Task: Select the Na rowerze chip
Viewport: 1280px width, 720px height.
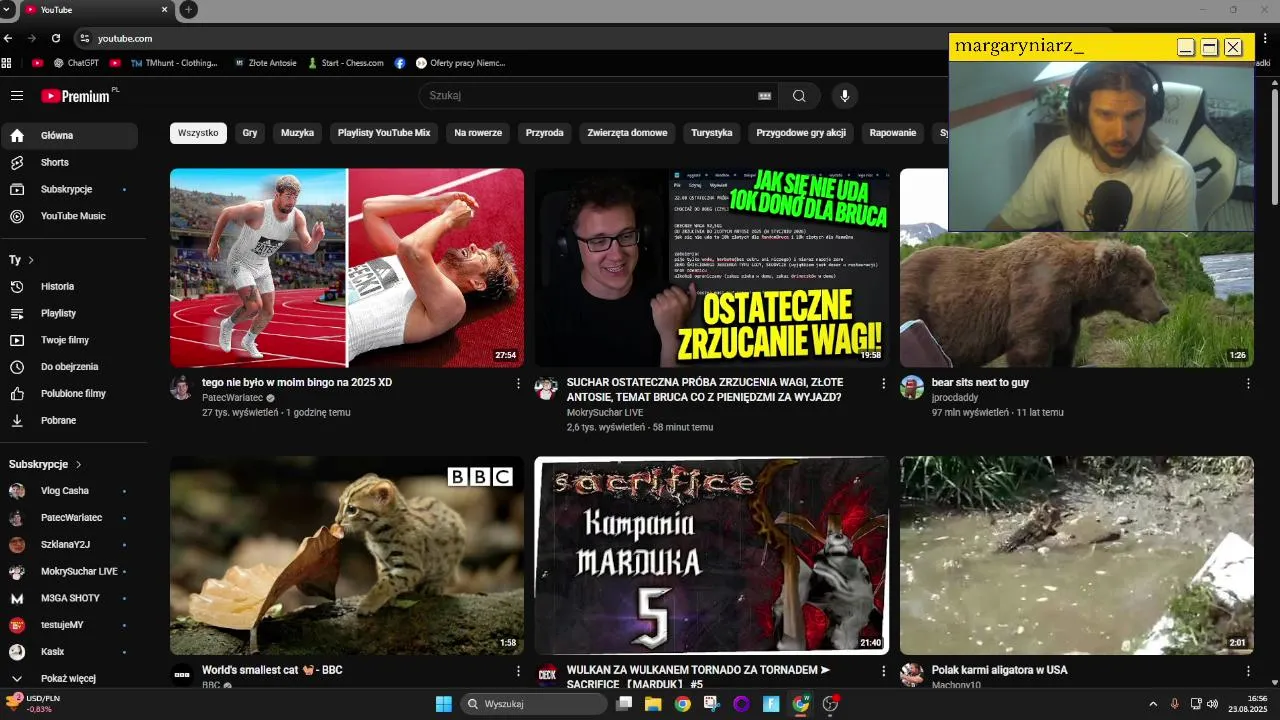Action: [x=478, y=133]
